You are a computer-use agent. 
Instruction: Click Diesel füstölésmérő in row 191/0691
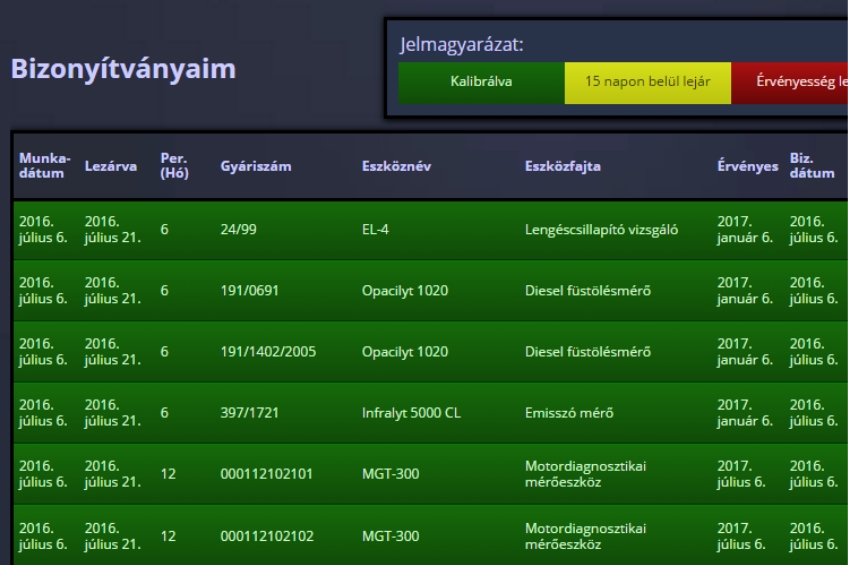588,290
